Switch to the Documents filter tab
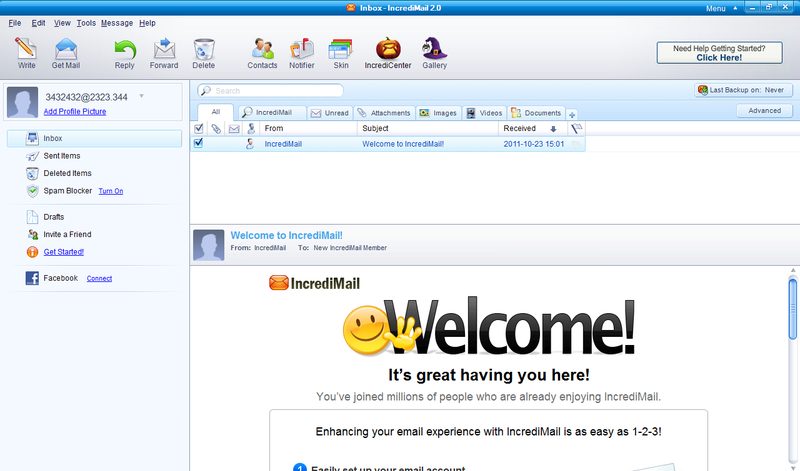Screen dimensions: 800x471 point(536,113)
